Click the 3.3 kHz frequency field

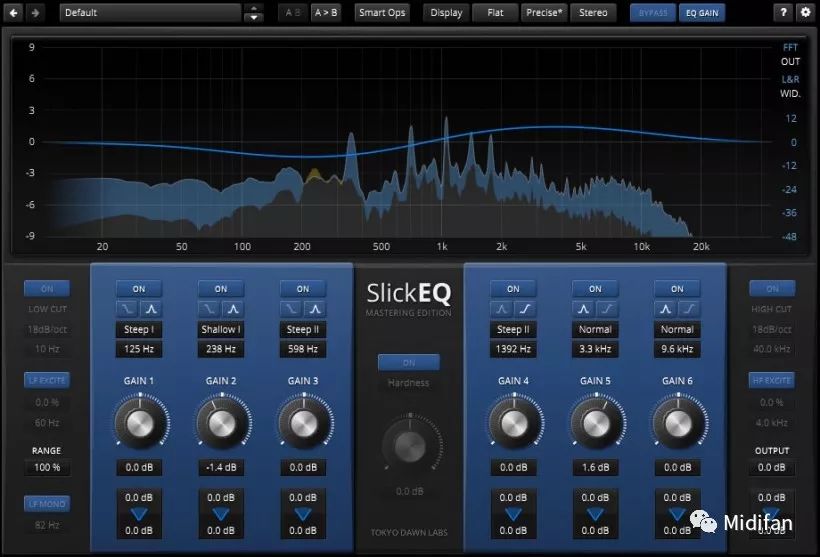(x=595, y=349)
